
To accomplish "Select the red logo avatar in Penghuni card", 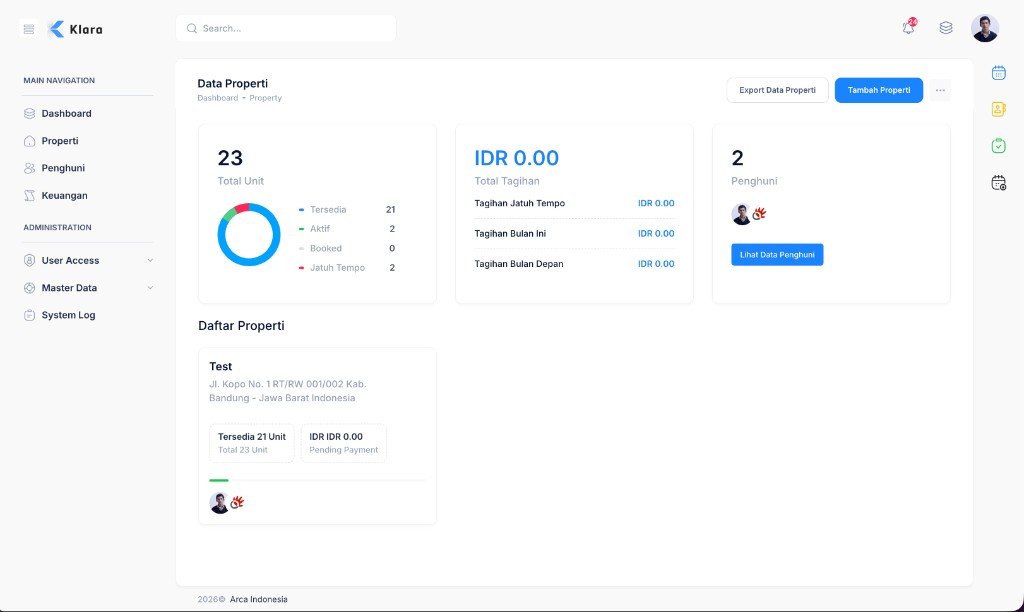I will [x=759, y=214].
